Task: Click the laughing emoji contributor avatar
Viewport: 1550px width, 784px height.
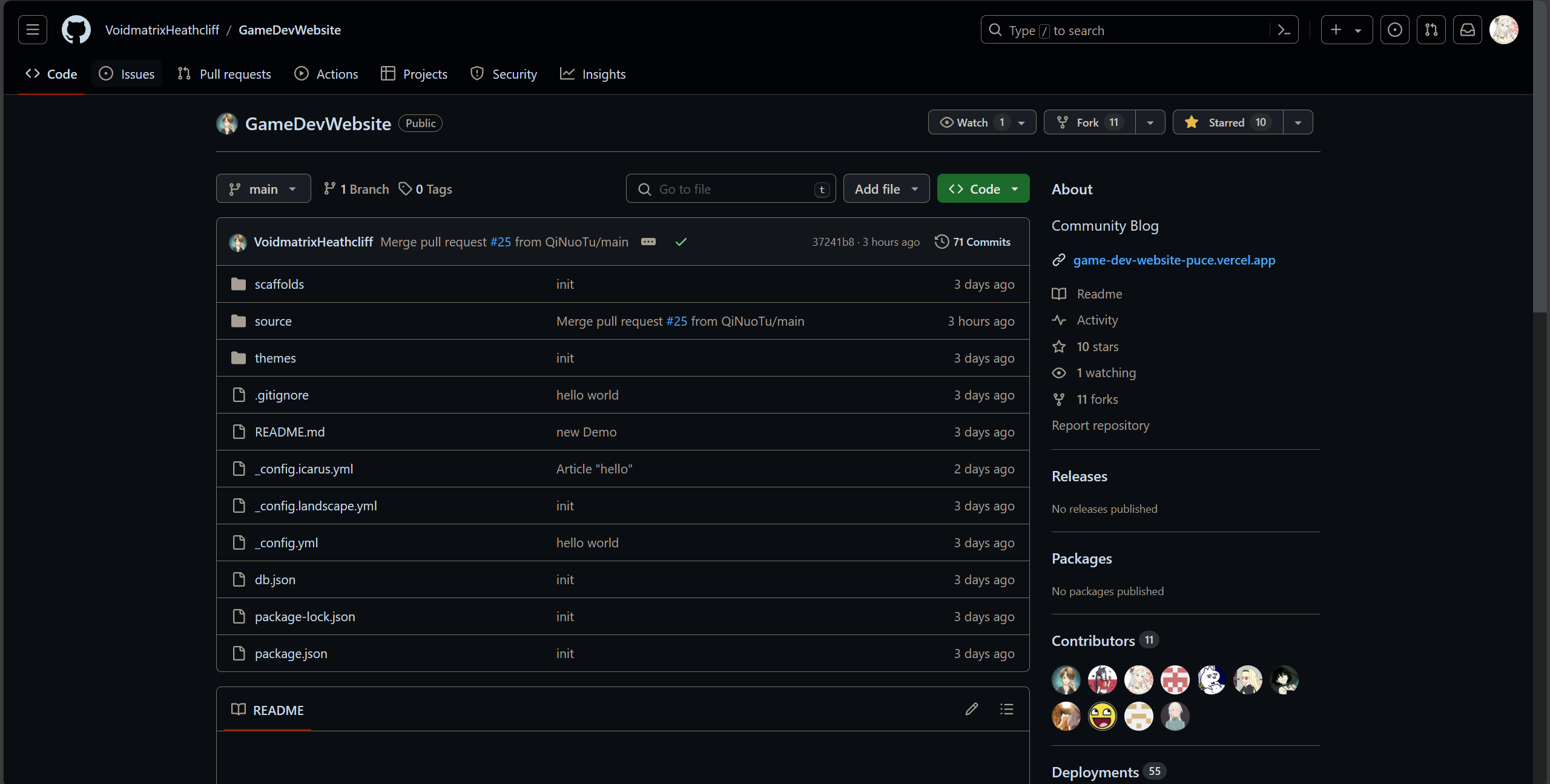Action: click(x=1103, y=716)
